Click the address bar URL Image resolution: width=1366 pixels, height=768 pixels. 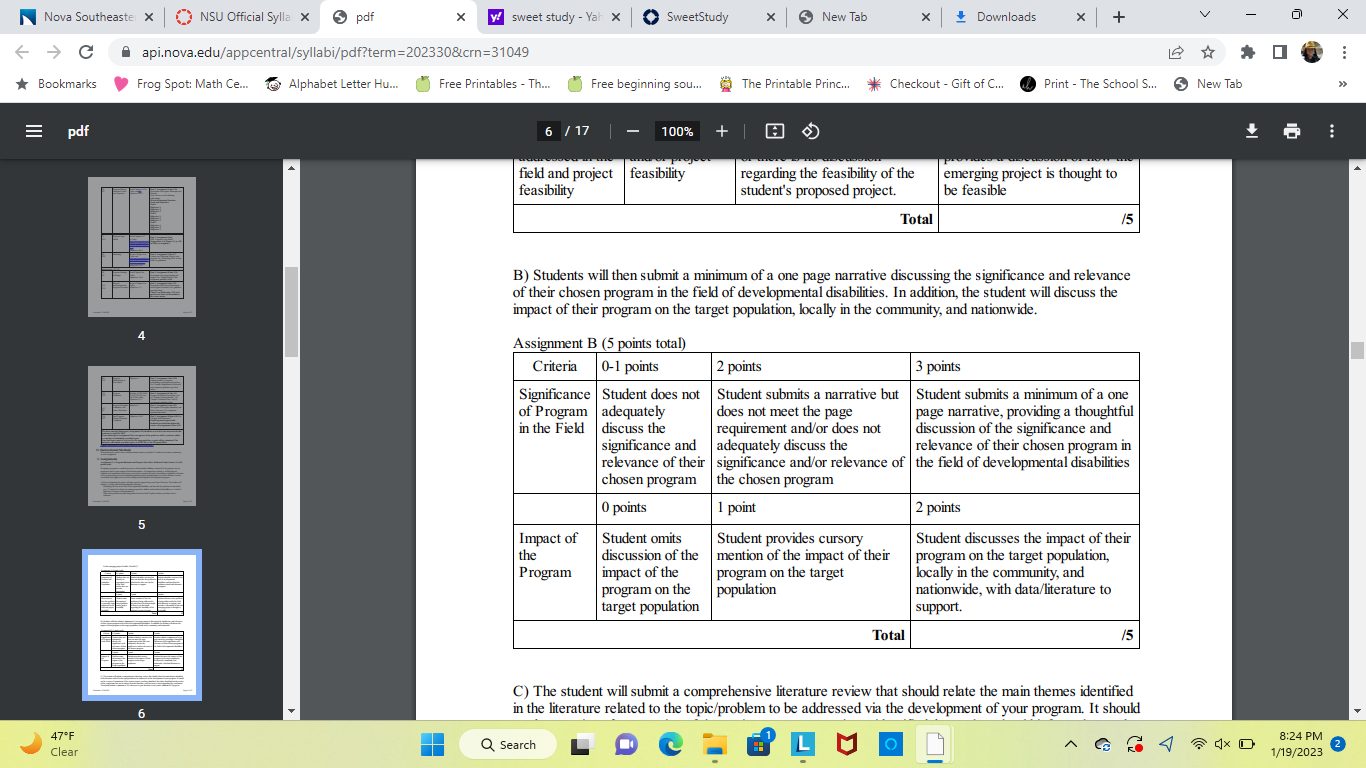(336, 52)
